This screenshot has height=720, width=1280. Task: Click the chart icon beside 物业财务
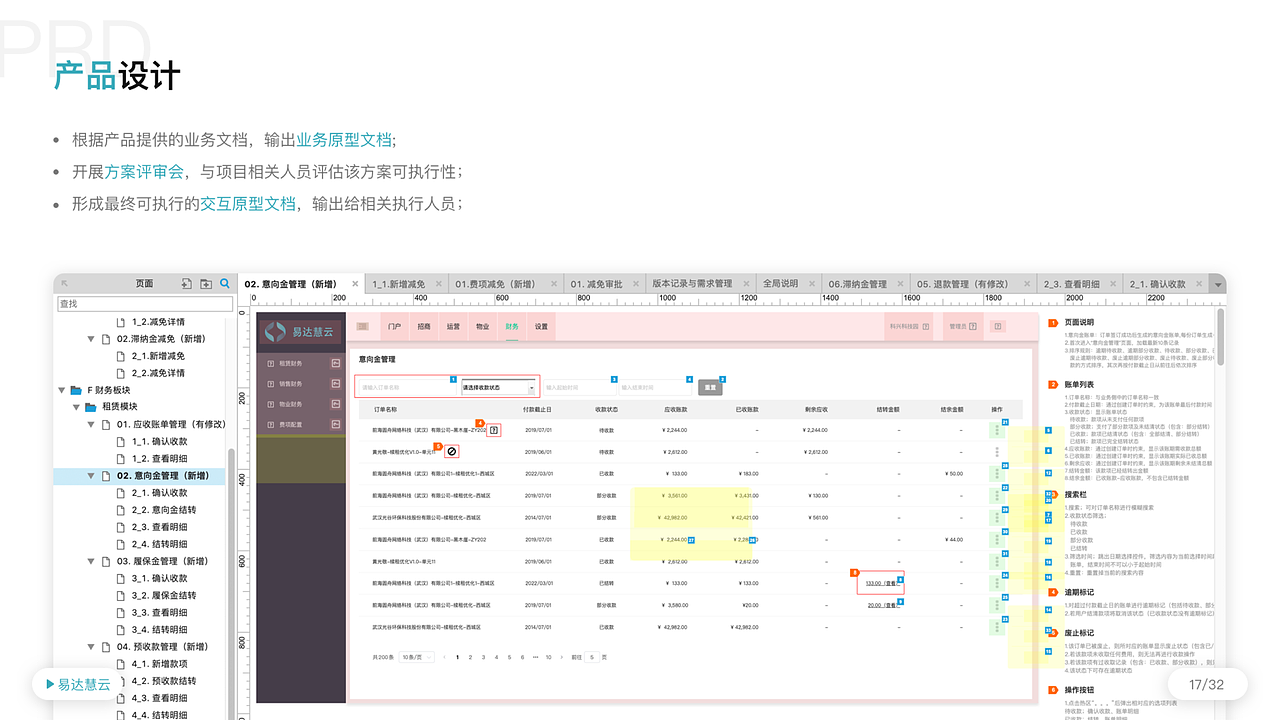tap(335, 405)
